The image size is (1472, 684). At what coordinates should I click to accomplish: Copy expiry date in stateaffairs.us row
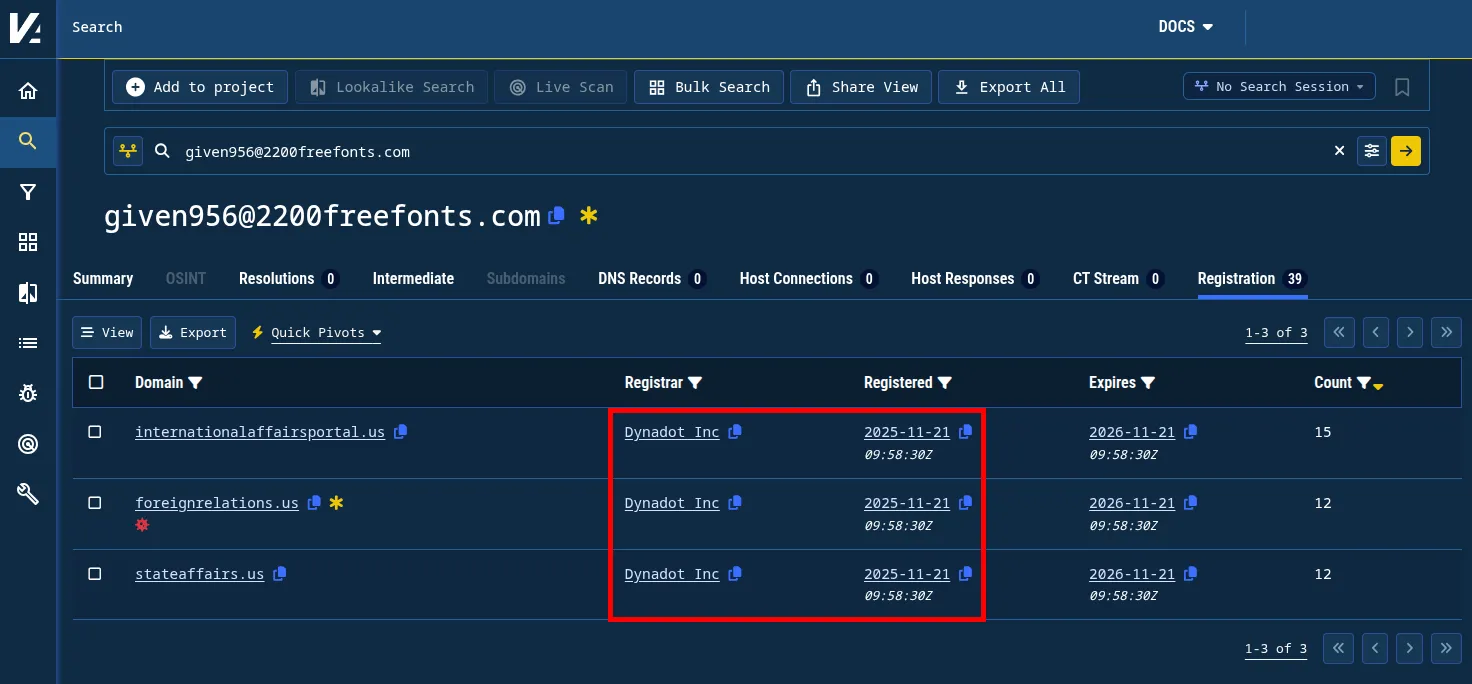click(x=1190, y=574)
